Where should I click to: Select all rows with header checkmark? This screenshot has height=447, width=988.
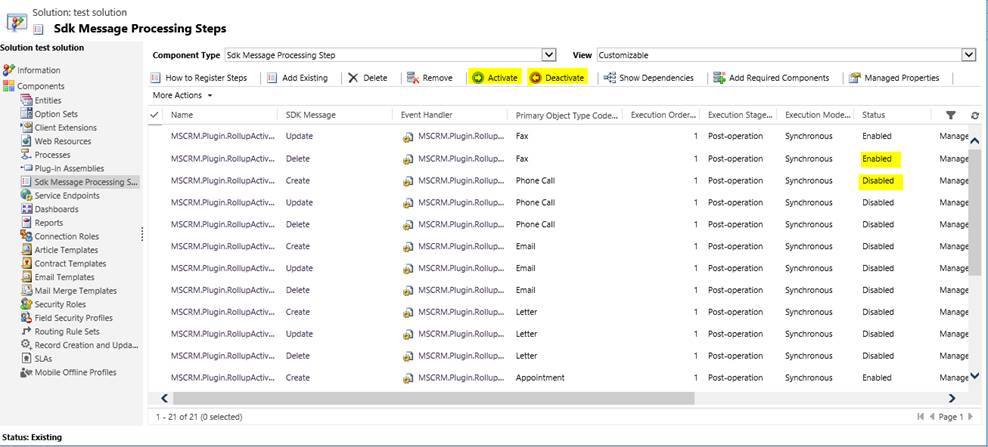pos(154,115)
